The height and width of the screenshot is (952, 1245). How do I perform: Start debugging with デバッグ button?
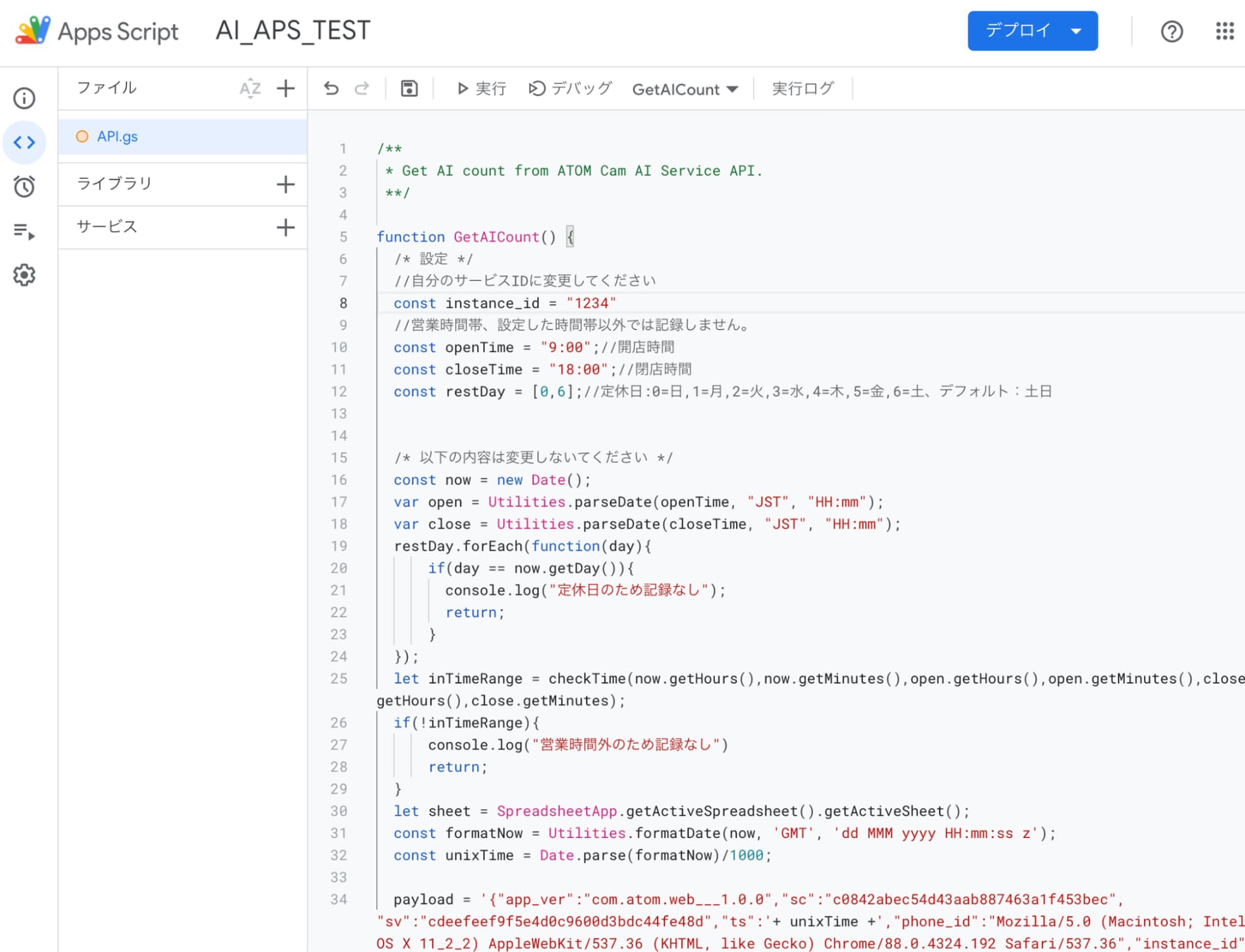click(x=571, y=88)
